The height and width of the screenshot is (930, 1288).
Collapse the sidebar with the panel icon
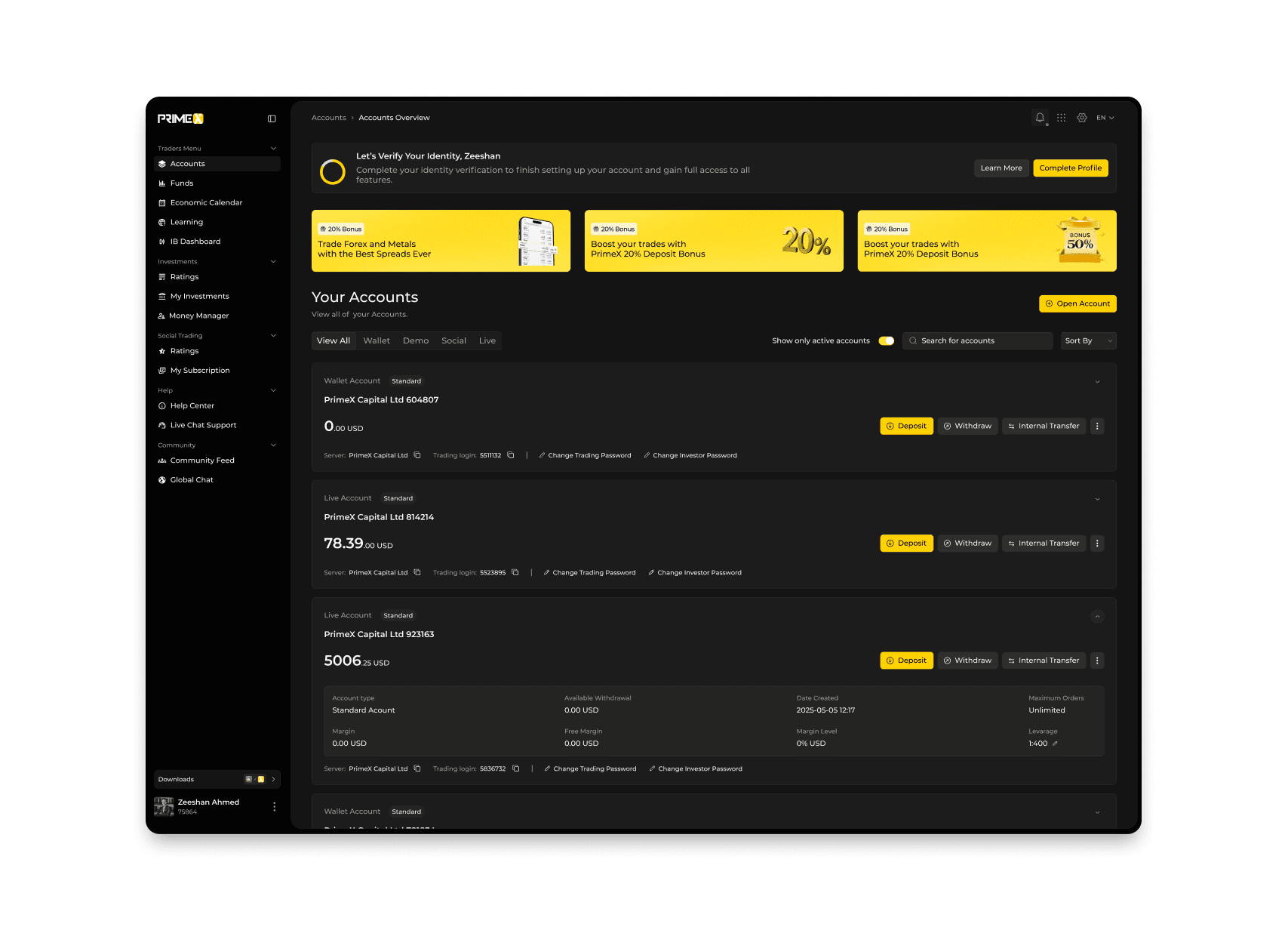(272, 119)
